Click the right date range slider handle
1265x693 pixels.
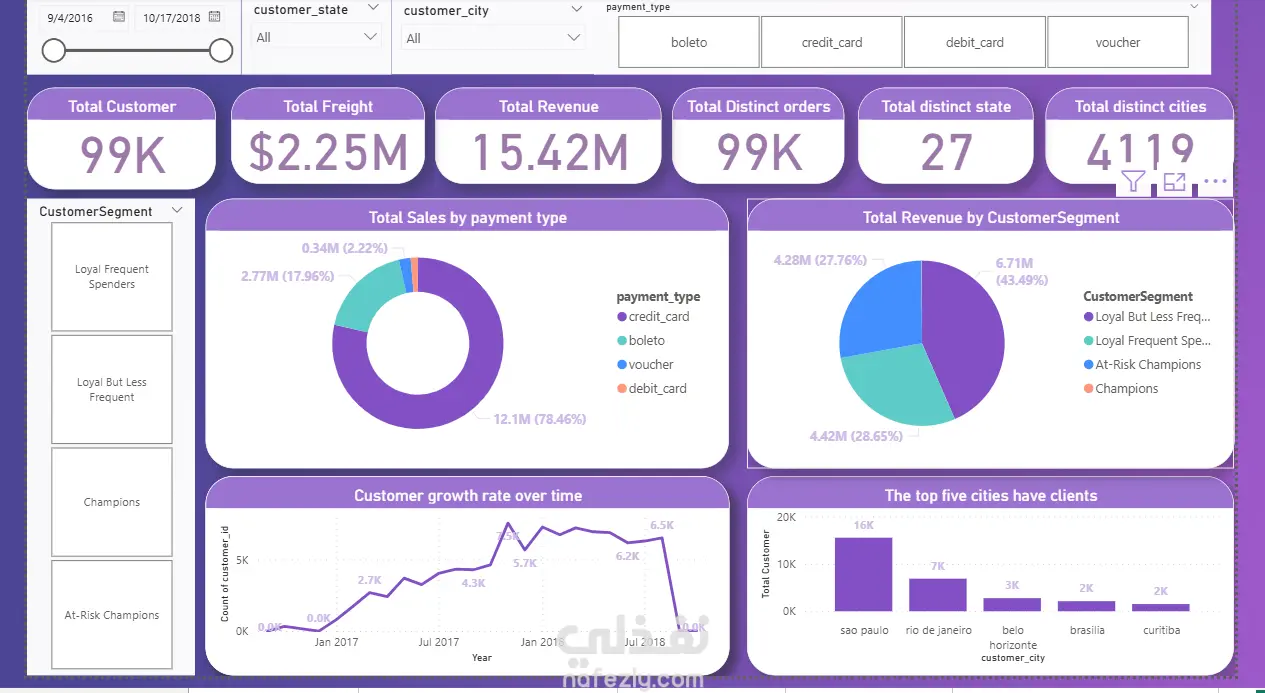click(x=222, y=50)
